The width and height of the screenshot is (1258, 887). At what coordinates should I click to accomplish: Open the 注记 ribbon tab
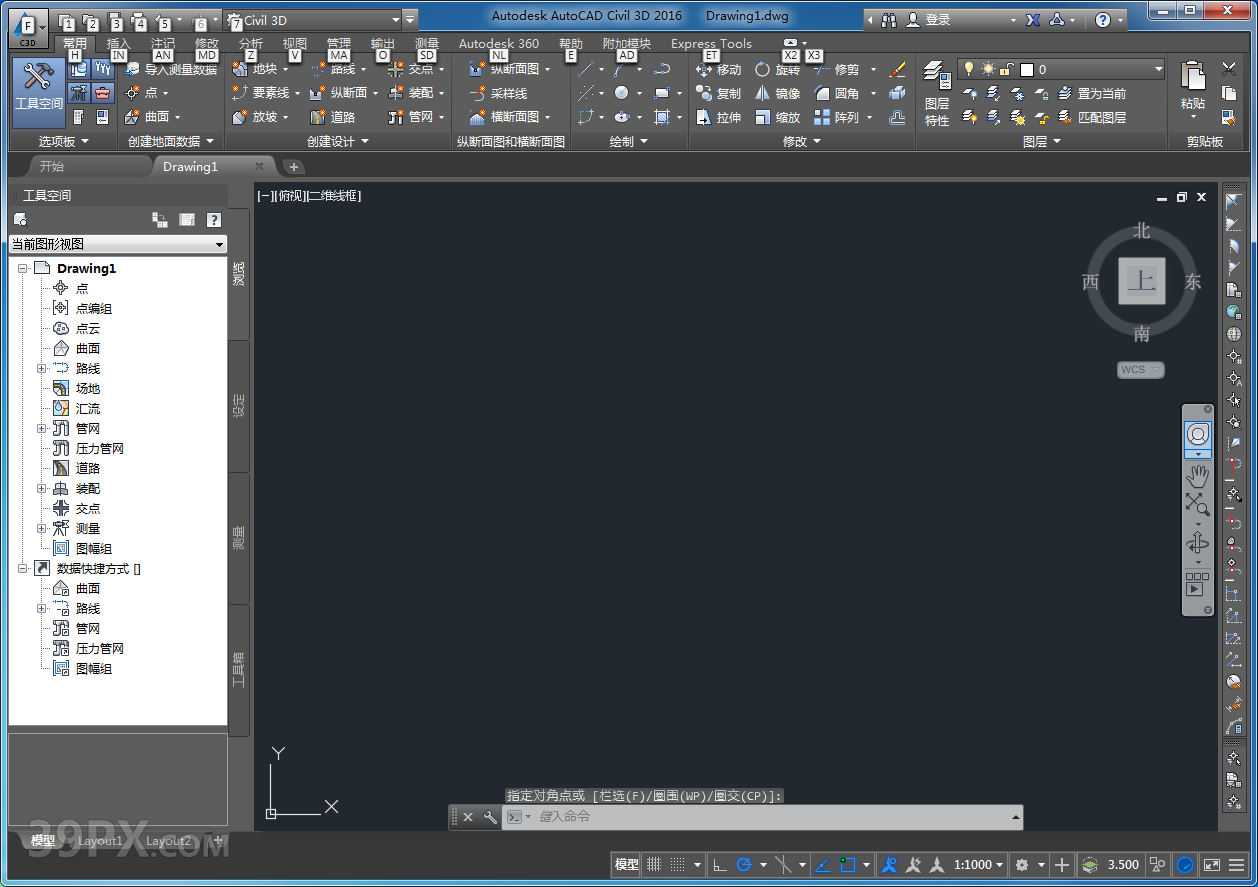[x=163, y=44]
